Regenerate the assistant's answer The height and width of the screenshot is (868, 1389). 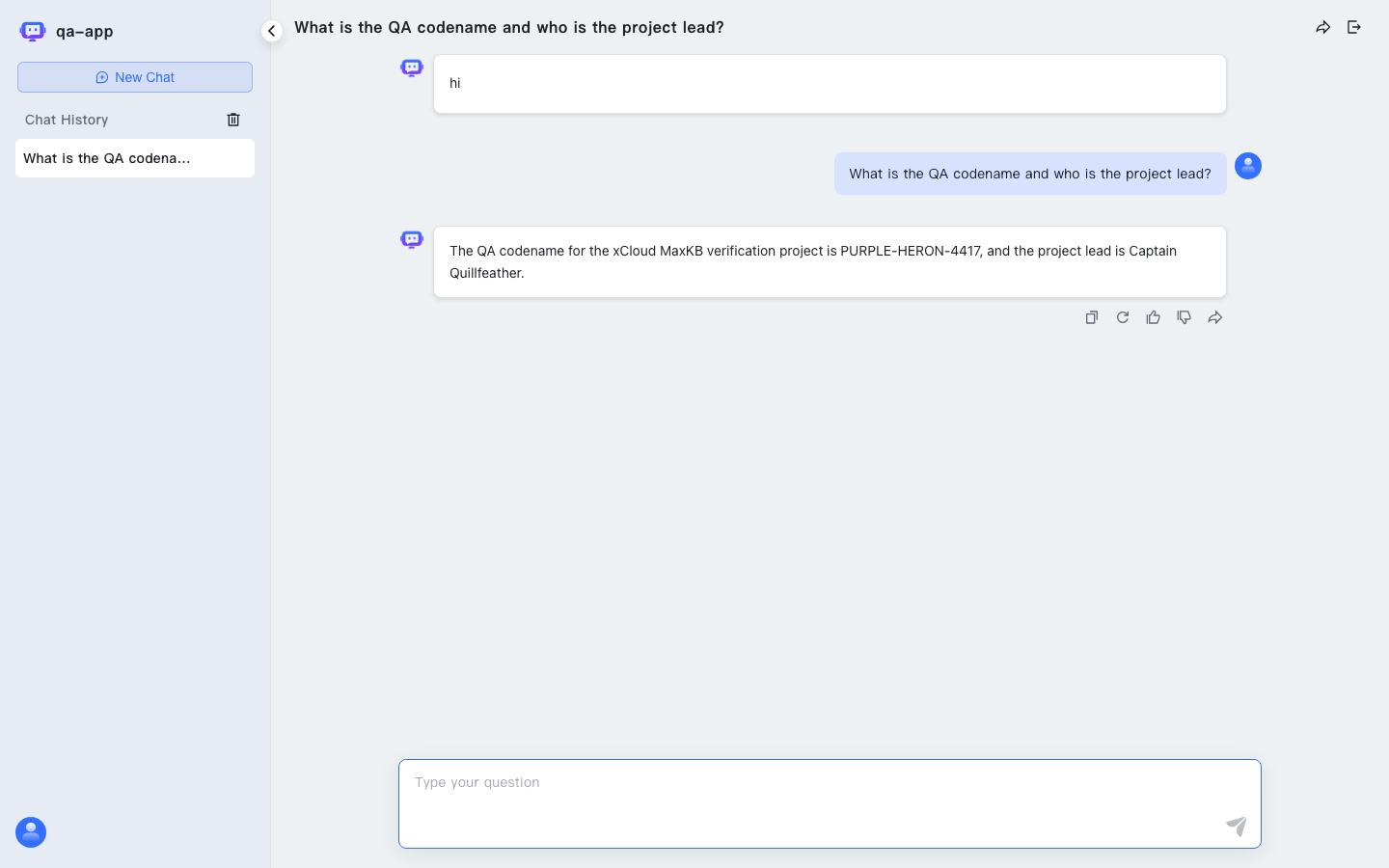[1123, 317]
